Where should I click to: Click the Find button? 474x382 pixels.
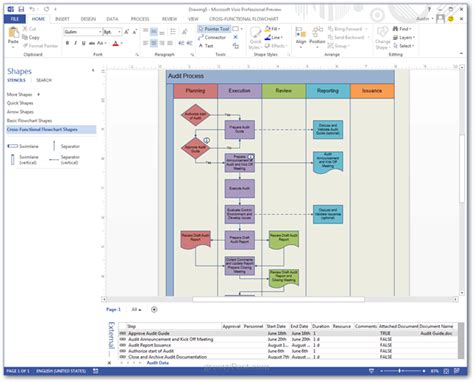point(402,29)
